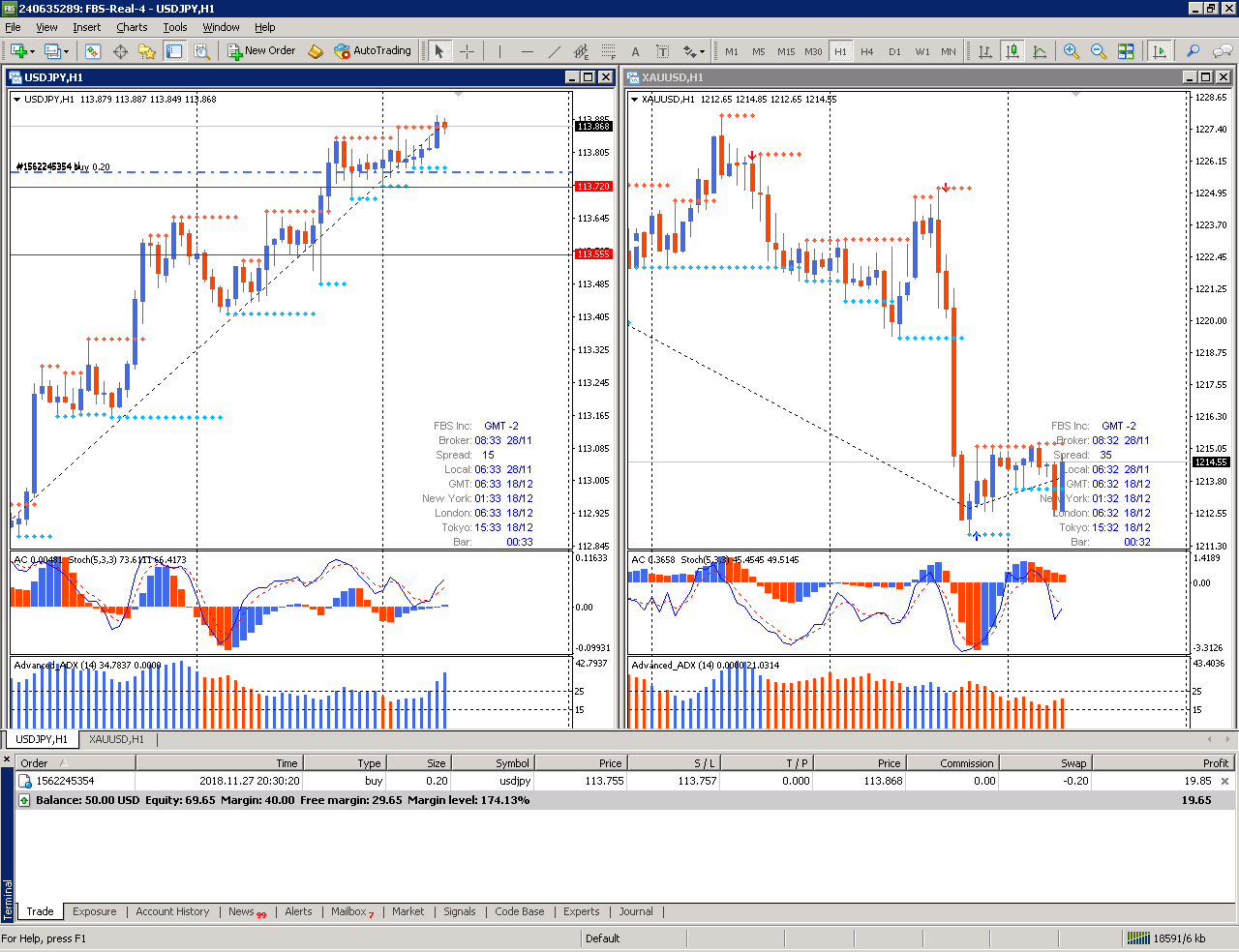The height and width of the screenshot is (952, 1239).
Task: Select the text label tool
Action: point(635,51)
